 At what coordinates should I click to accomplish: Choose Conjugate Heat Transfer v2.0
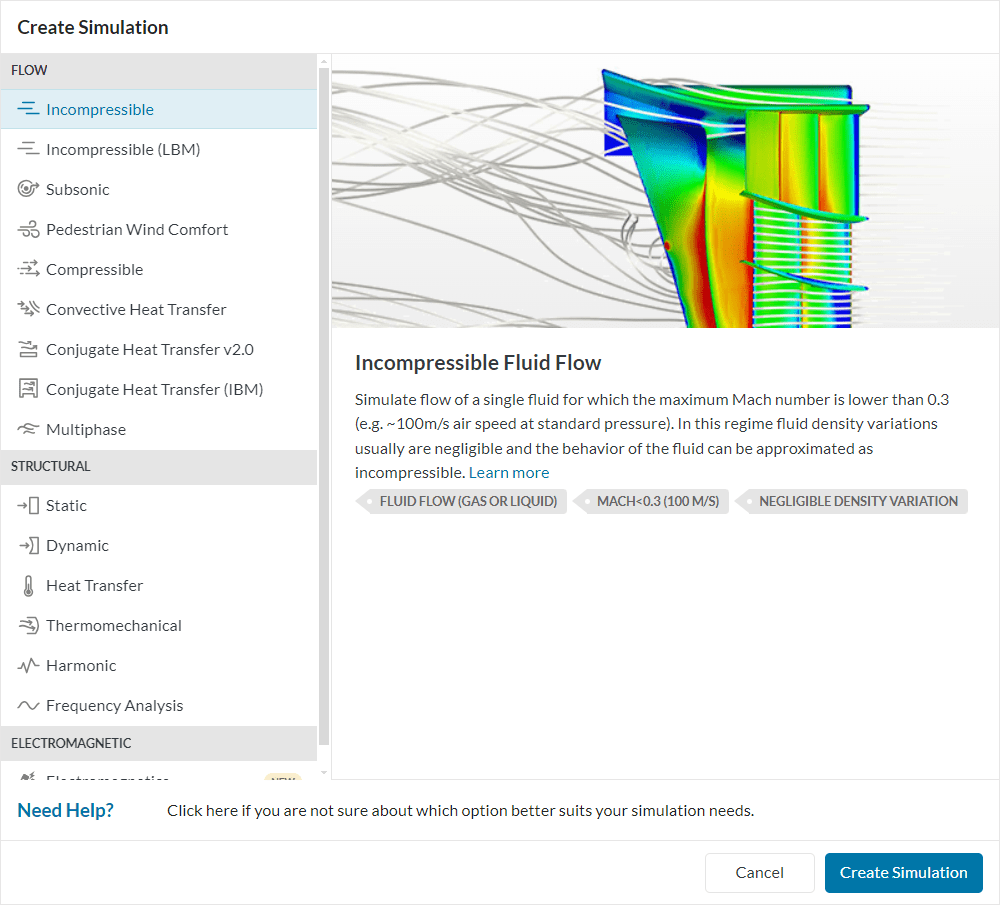pyautogui.click(x=149, y=350)
